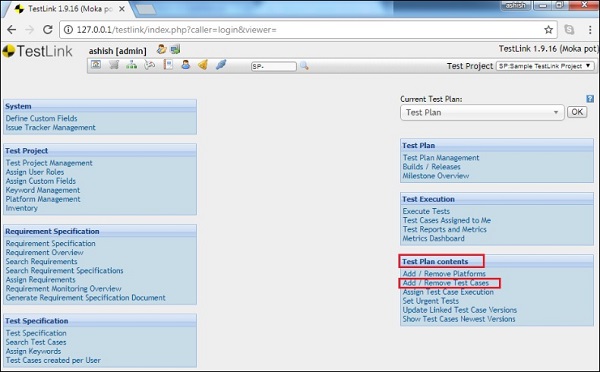The image size is (600, 372).
Task: Click the SP- test case search field
Action: point(274,66)
